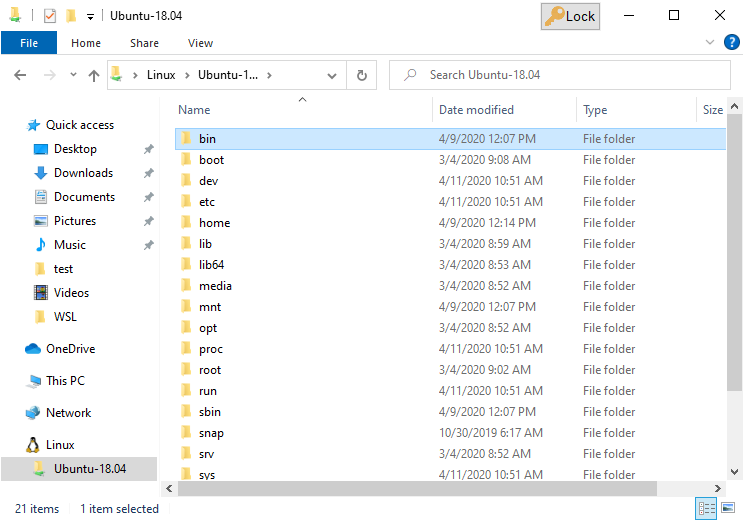
Task: Click the horizontal scrollbar right arrow
Action: click(x=717, y=488)
